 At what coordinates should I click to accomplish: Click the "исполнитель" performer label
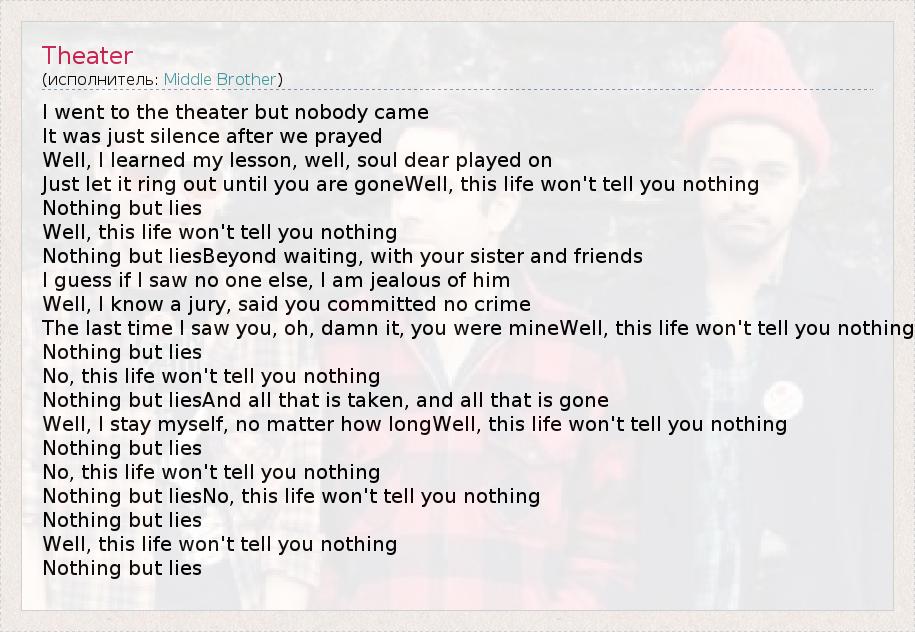coord(101,79)
